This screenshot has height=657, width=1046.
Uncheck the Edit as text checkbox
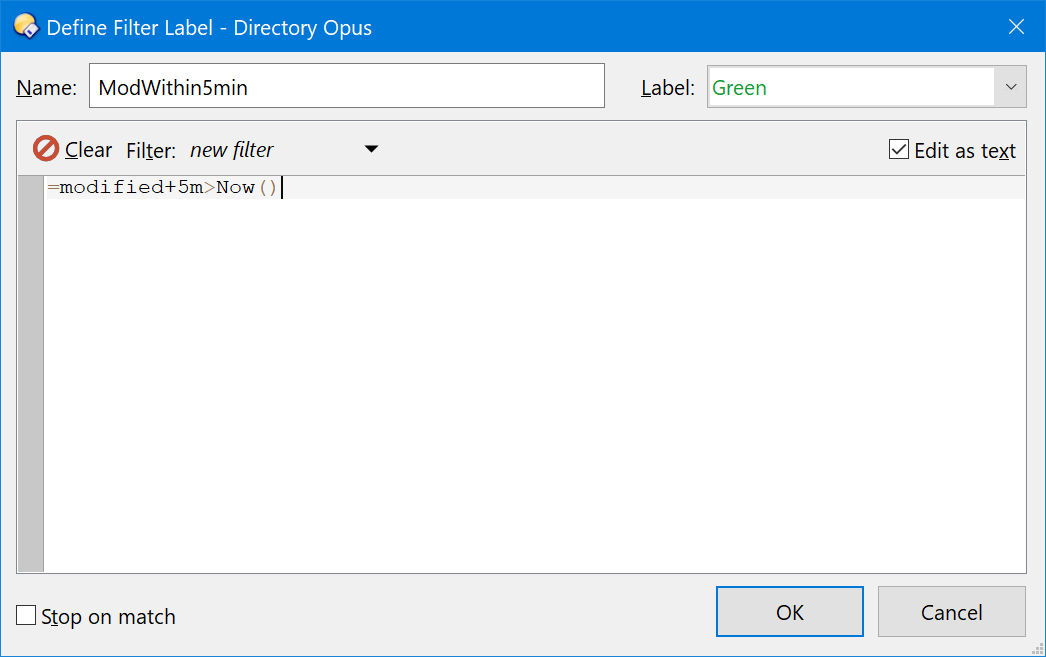[x=899, y=149]
